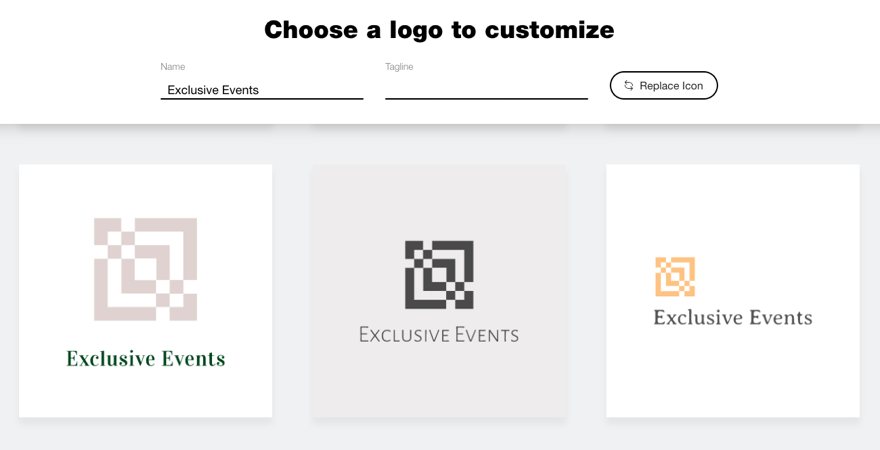Click the 'Name' field label

coord(173,67)
